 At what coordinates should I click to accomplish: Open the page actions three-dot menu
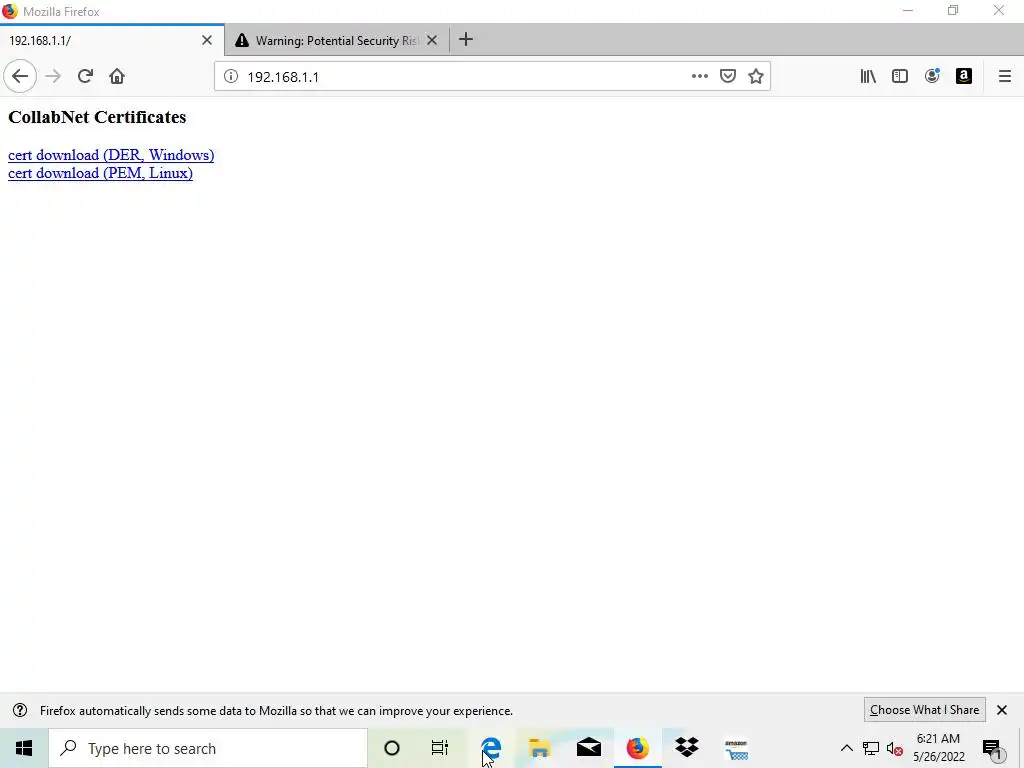[x=699, y=76]
